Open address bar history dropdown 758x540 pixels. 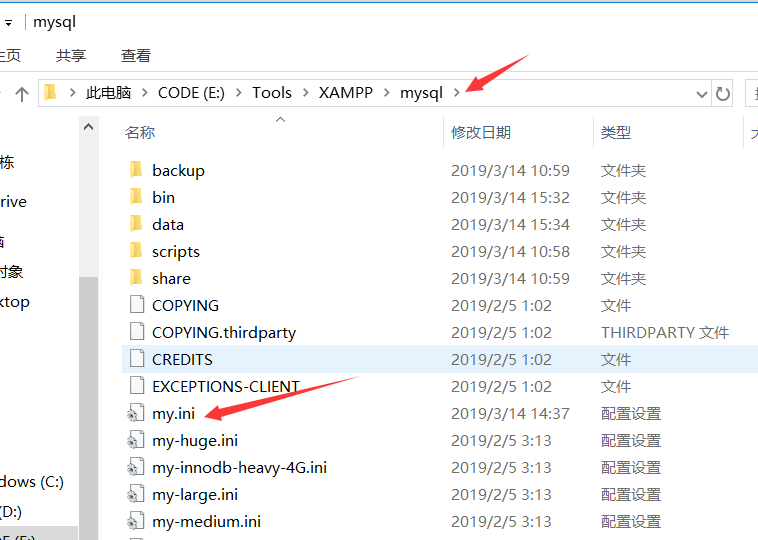point(701,94)
